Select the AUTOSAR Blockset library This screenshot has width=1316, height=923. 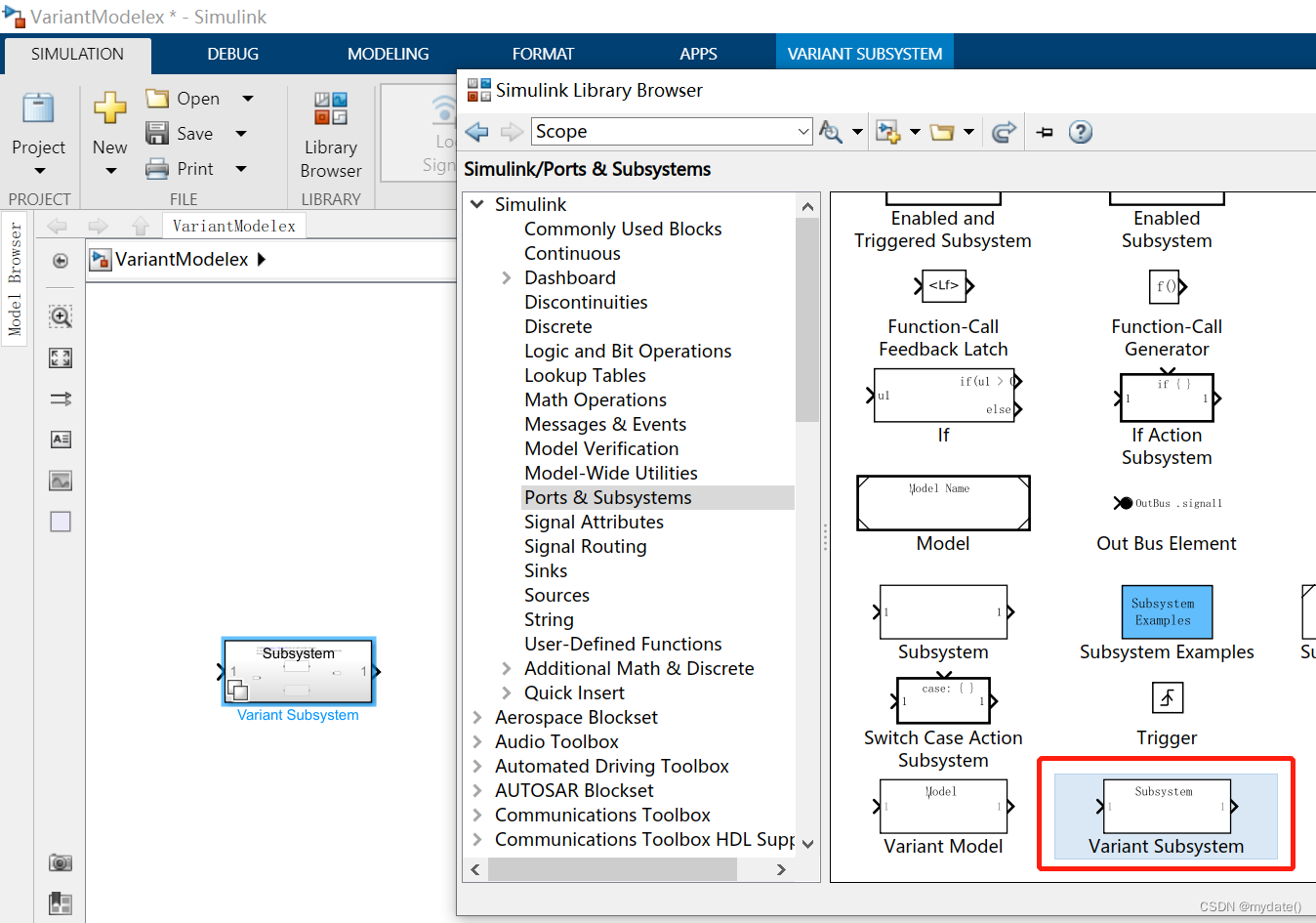pos(574,790)
